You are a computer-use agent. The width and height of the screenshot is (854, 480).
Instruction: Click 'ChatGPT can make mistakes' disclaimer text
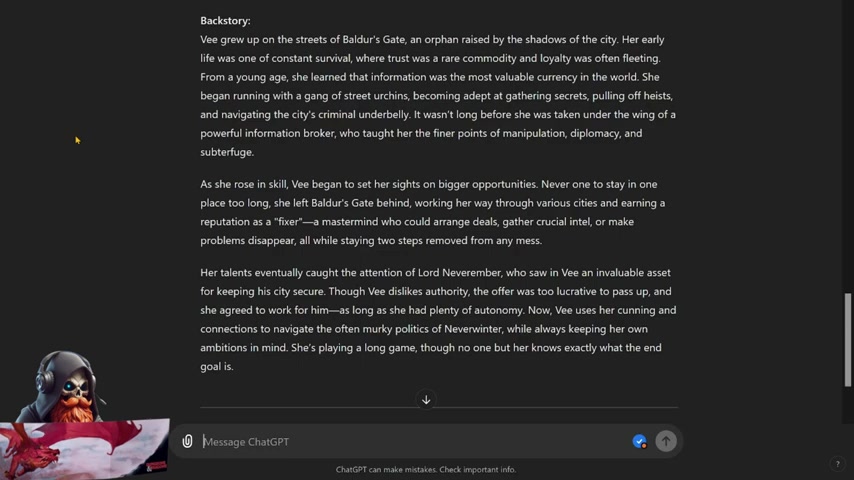pos(426,470)
